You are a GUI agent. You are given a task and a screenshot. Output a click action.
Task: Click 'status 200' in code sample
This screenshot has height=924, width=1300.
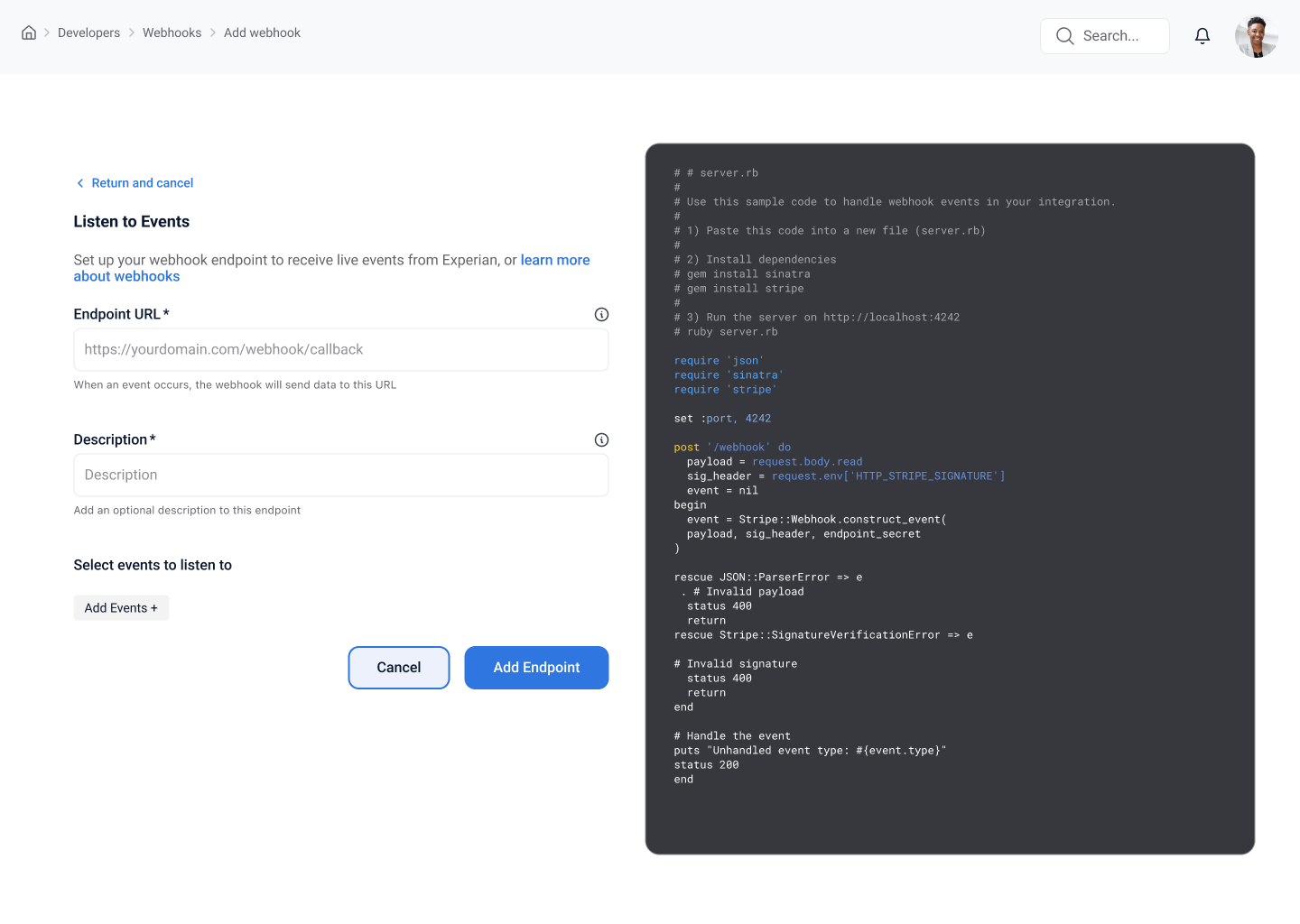(706, 765)
